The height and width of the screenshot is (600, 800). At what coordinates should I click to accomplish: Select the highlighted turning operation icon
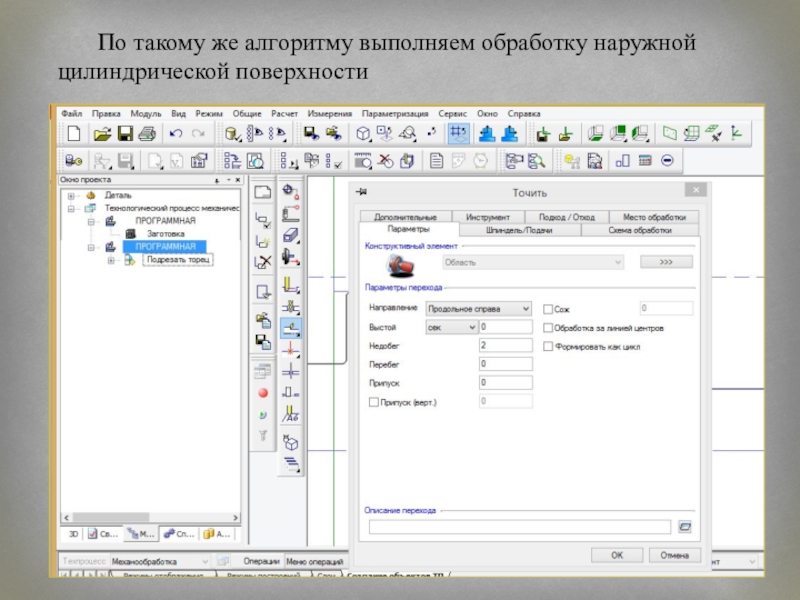[291, 326]
